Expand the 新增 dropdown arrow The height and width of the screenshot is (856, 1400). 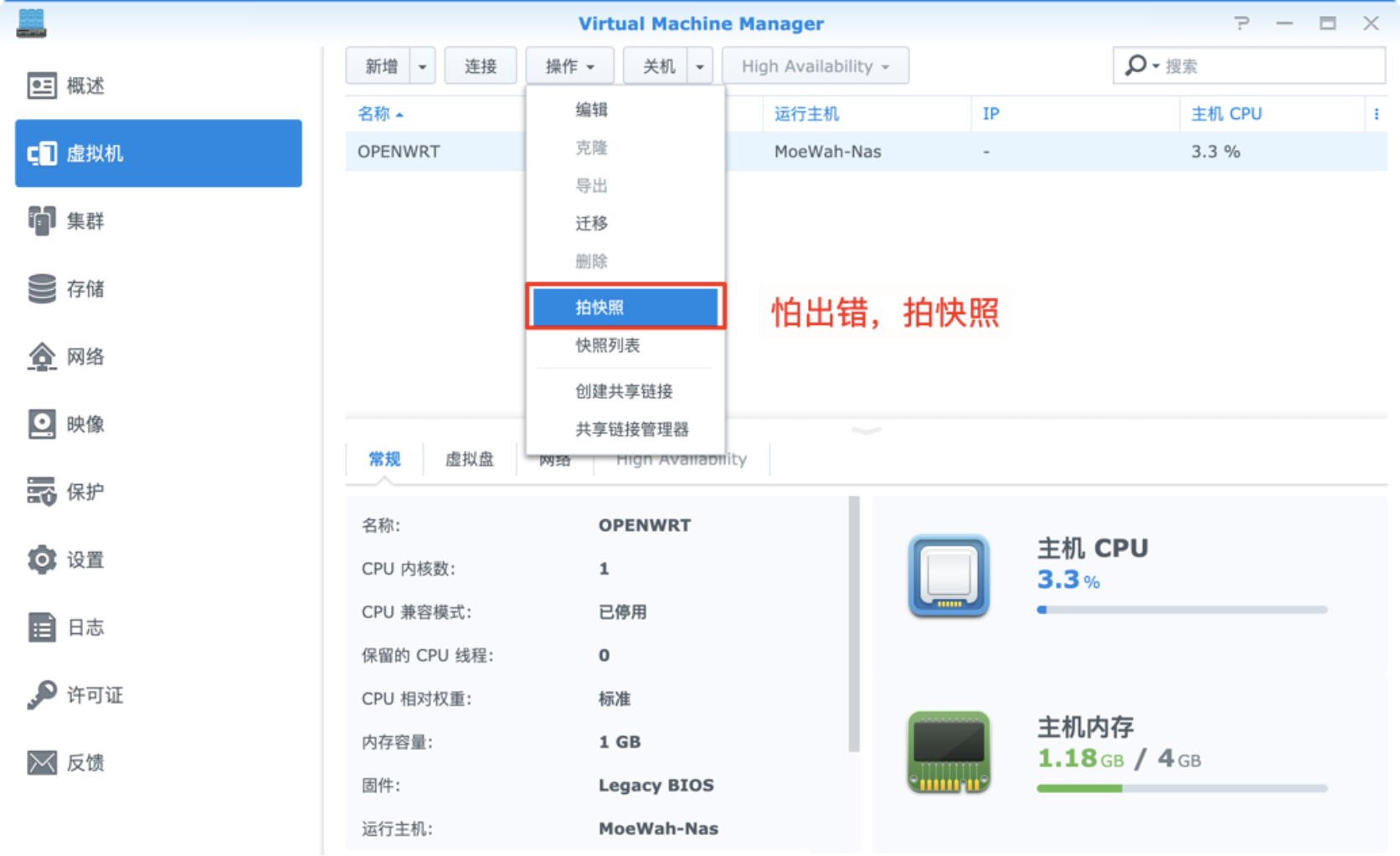(423, 66)
